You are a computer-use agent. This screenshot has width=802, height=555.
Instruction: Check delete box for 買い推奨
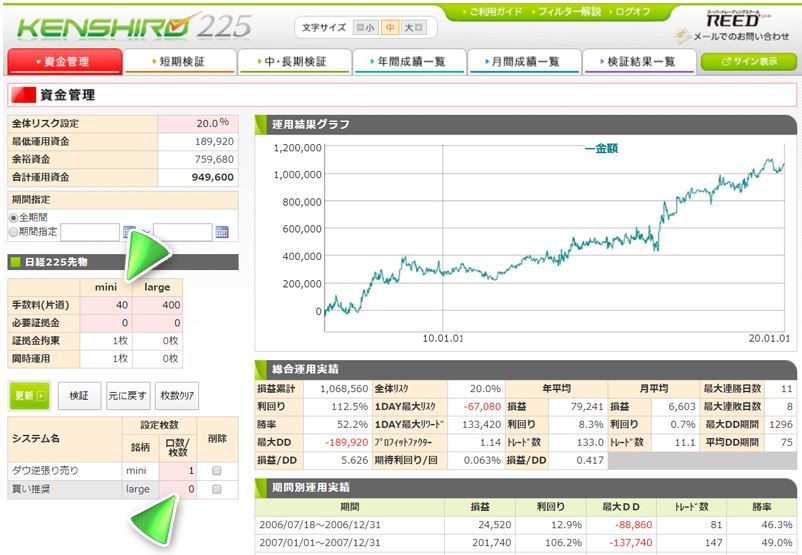point(217,490)
